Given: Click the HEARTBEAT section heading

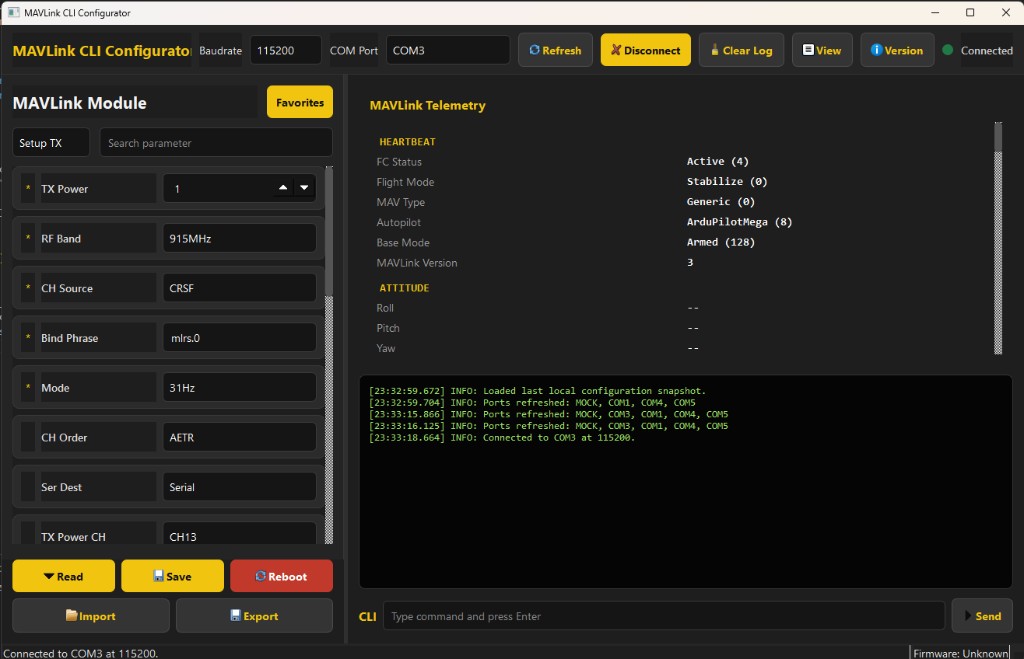Looking at the screenshot, I should pos(407,142).
